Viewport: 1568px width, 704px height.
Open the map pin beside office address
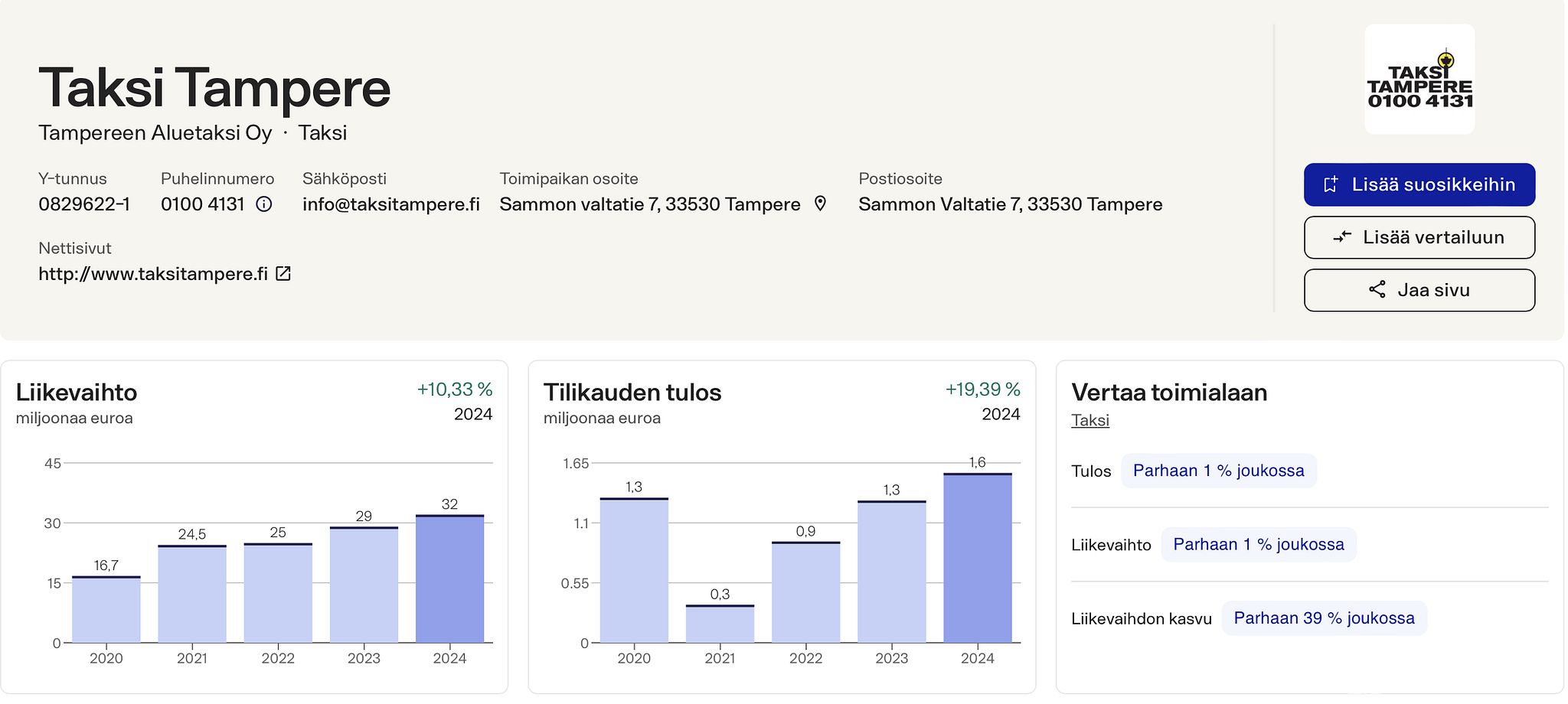coord(820,204)
